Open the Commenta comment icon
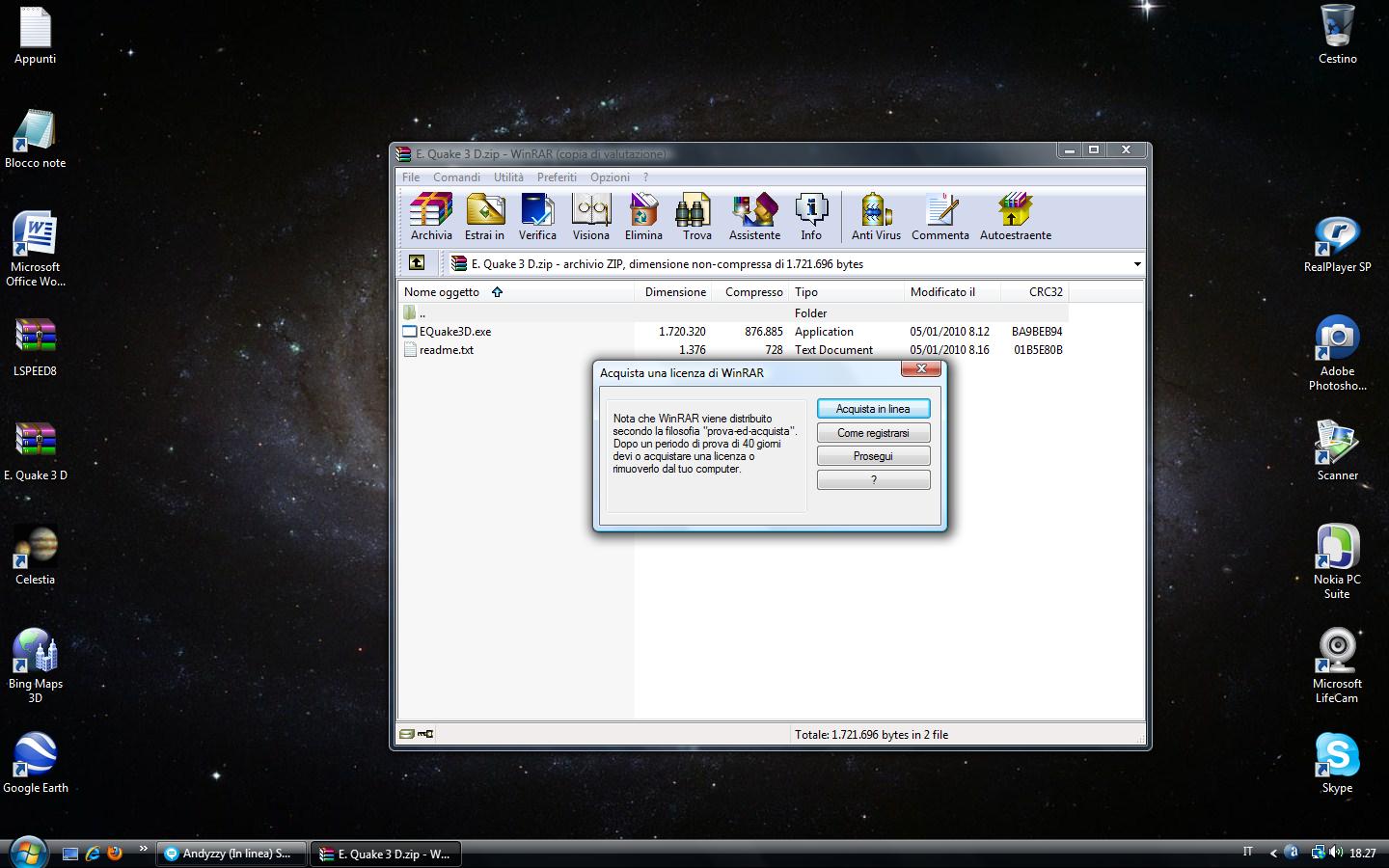The height and width of the screenshot is (868, 1389). 940,216
